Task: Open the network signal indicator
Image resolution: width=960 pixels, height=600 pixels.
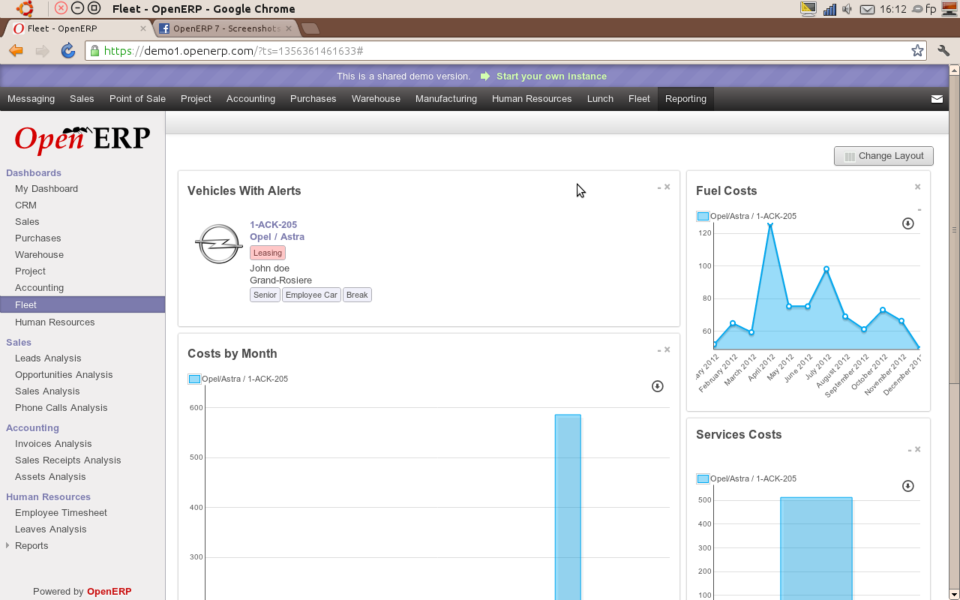Action: [830, 9]
